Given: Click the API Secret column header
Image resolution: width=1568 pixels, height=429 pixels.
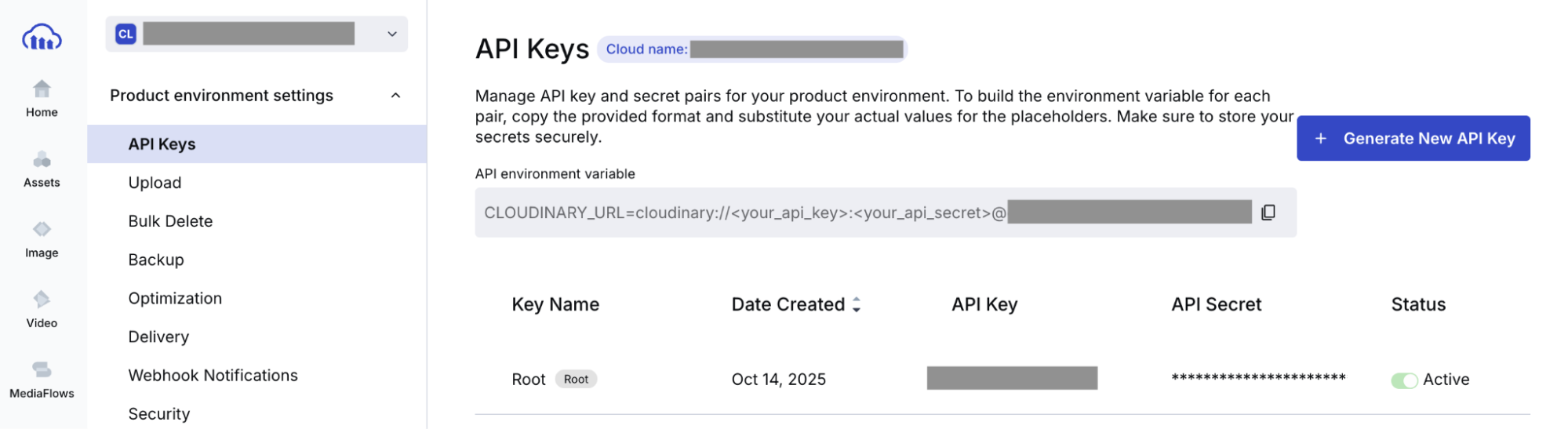Looking at the screenshot, I should coord(1216,304).
